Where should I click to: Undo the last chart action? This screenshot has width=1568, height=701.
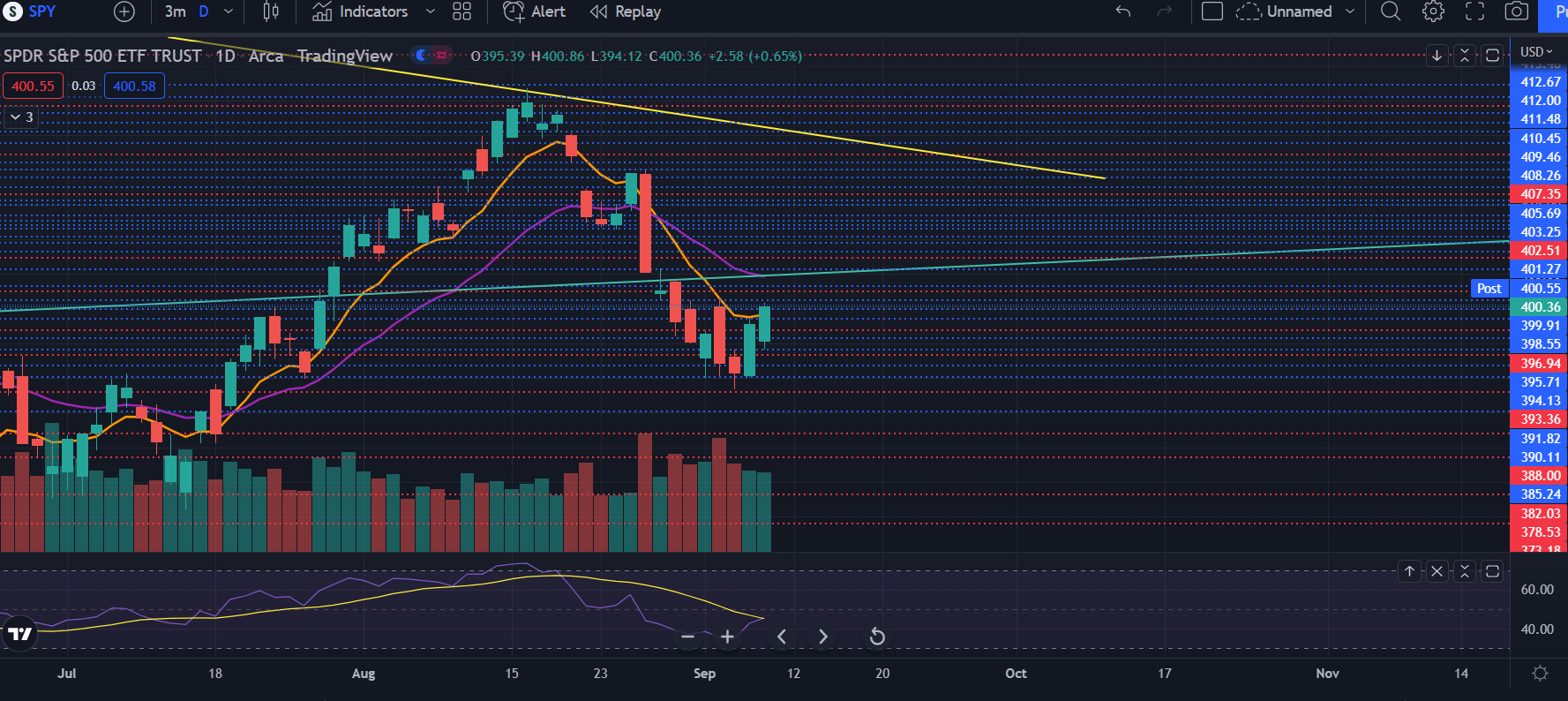pyautogui.click(x=1123, y=11)
